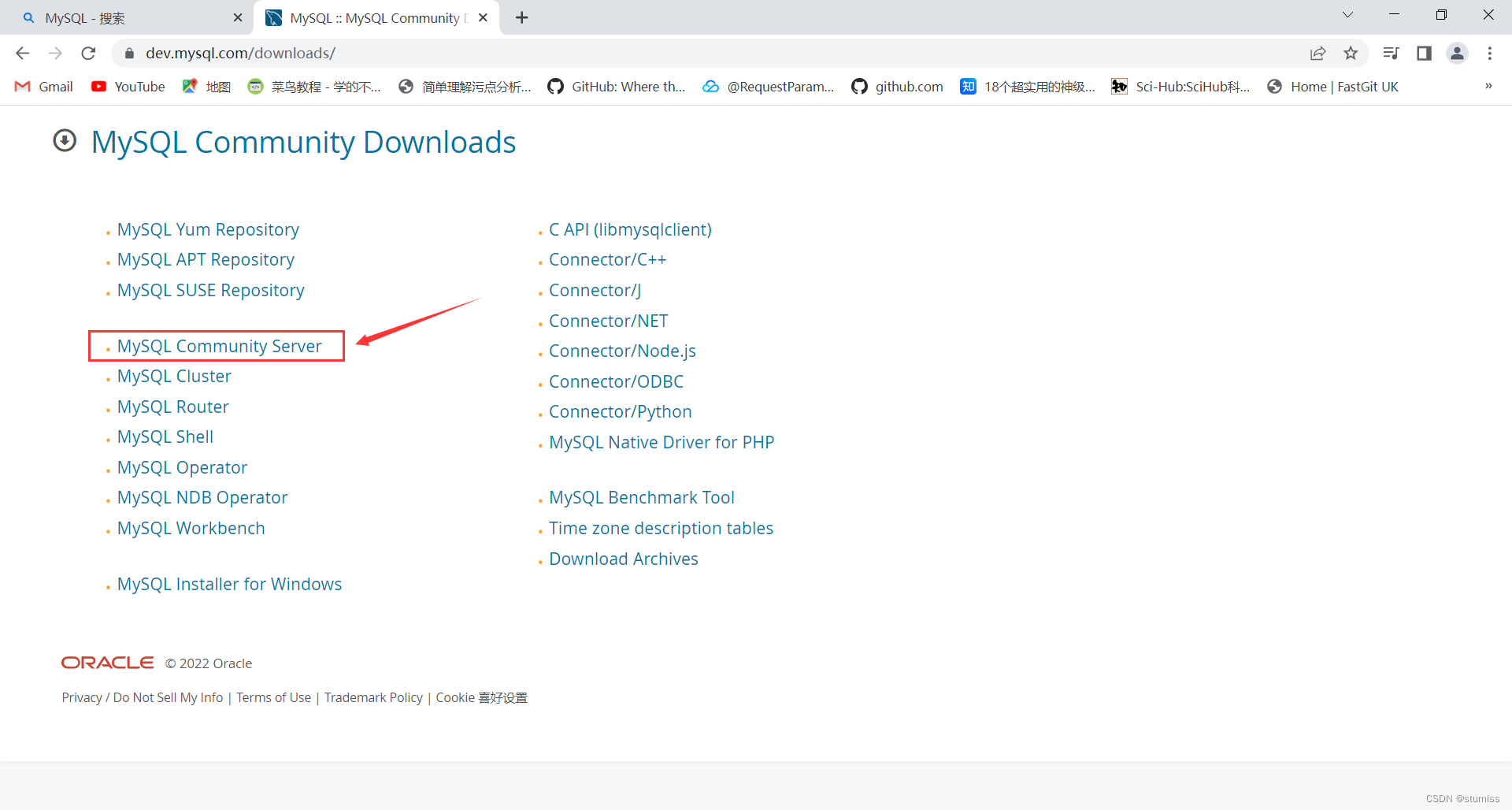This screenshot has height=810, width=1512.
Task: Show more bookmarks with the chevron
Action: click(1488, 86)
